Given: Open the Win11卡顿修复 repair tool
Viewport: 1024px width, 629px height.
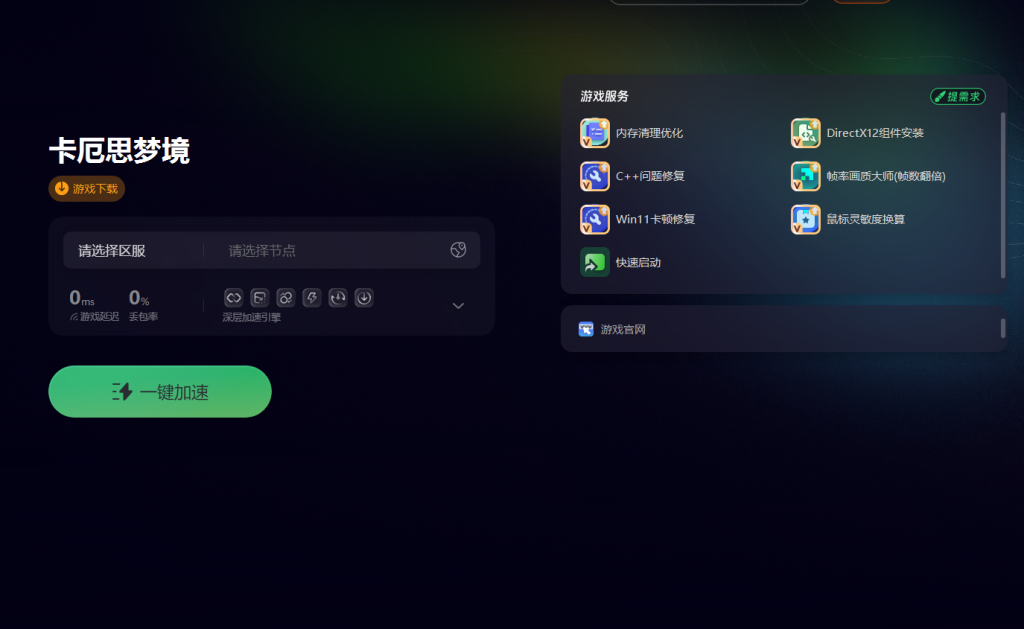Looking at the screenshot, I should pos(595,219).
